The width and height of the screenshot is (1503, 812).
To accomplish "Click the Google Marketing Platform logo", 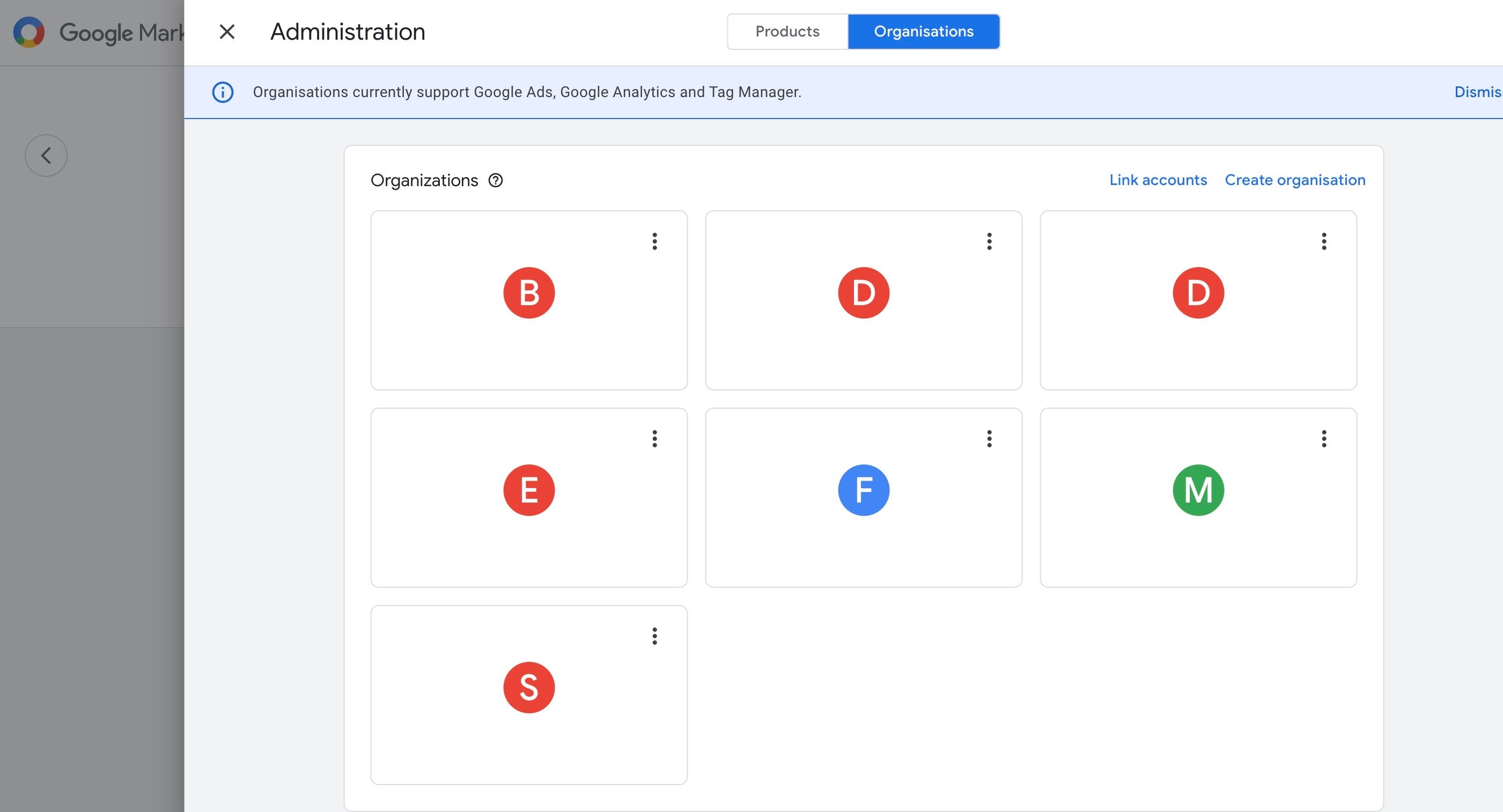I will pos(29,32).
